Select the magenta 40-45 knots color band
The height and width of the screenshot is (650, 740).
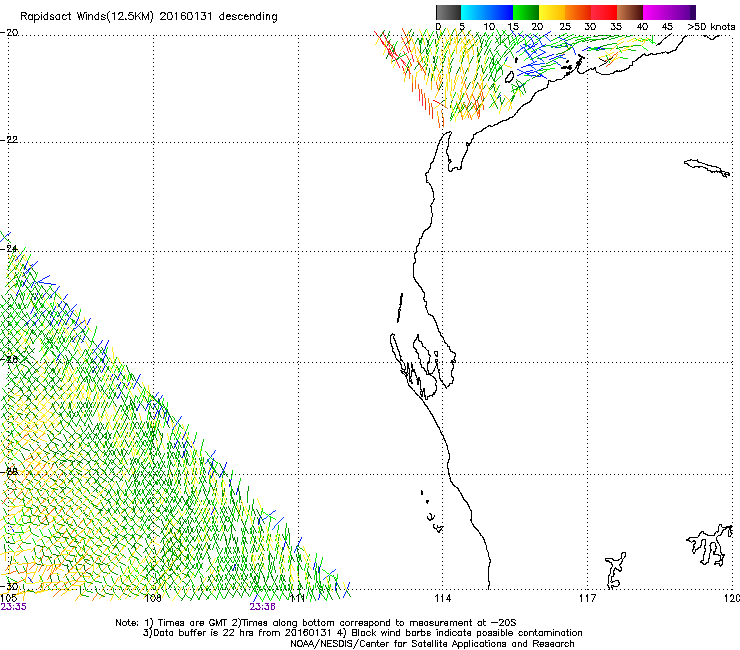coord(656,12)
